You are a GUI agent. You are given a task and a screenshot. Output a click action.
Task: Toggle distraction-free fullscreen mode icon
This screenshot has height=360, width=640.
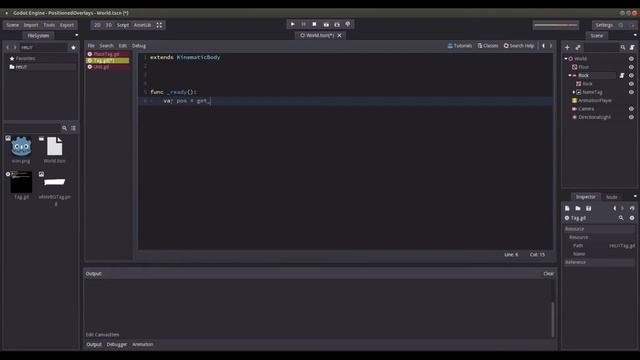click(159, 25)
